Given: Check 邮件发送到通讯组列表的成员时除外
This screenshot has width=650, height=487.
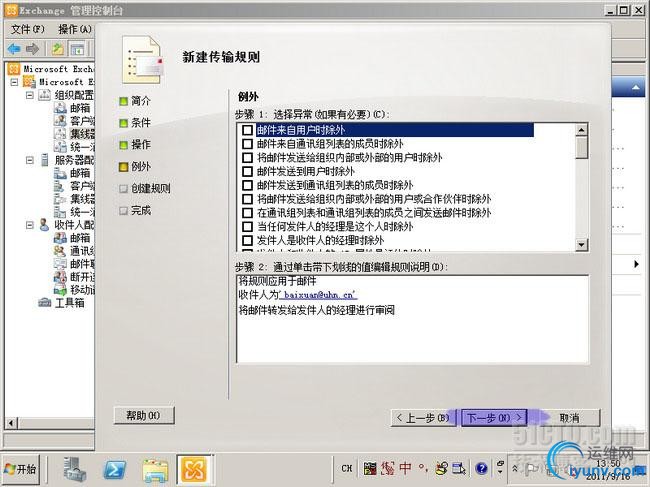Looking at the screenshot, I should [x=247, y=185].
